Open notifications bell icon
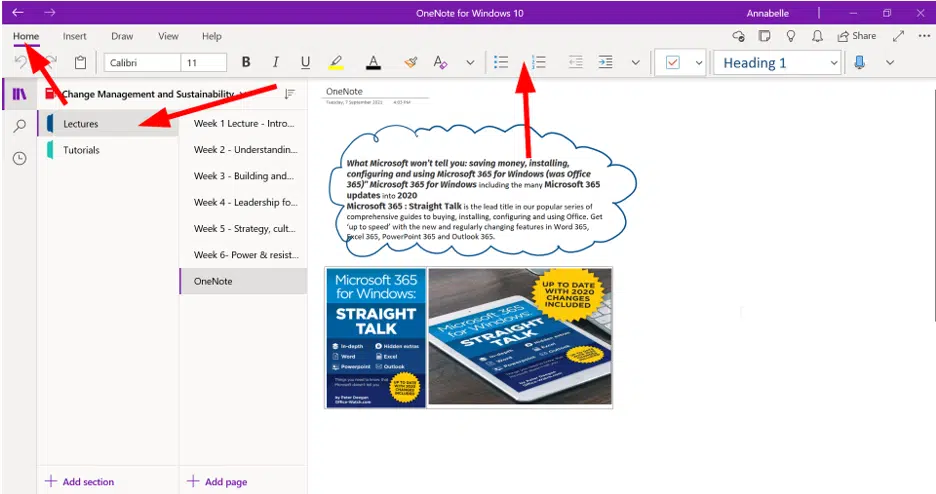The width and height of the screenshot is (936, 494). coord(817,36)
